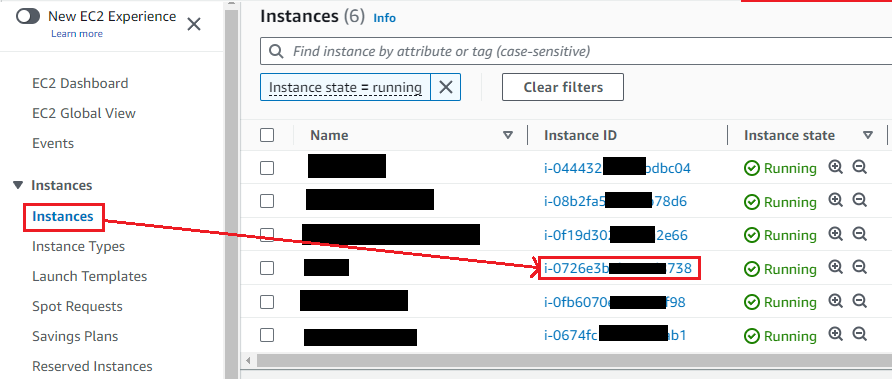Click Running status icon for i-044432

pos(752,168)
